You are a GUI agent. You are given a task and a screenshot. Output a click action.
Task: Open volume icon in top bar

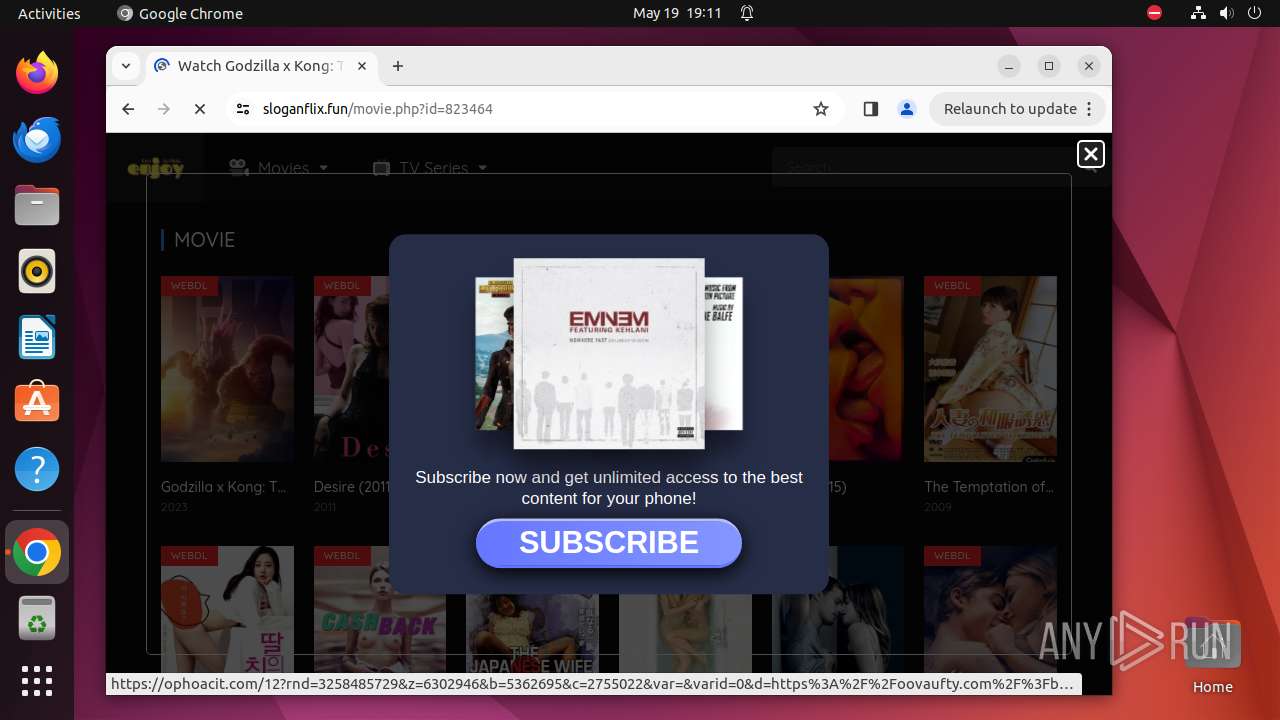point(1226,13)
